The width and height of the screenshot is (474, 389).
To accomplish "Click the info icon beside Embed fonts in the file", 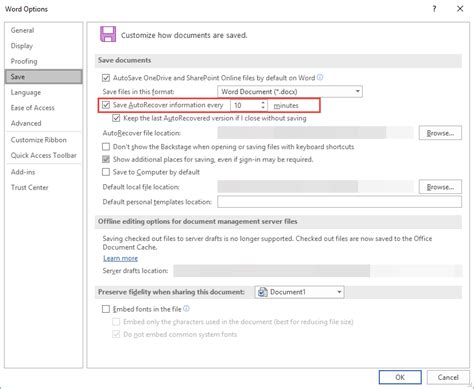I will click(x=186, y=309).
